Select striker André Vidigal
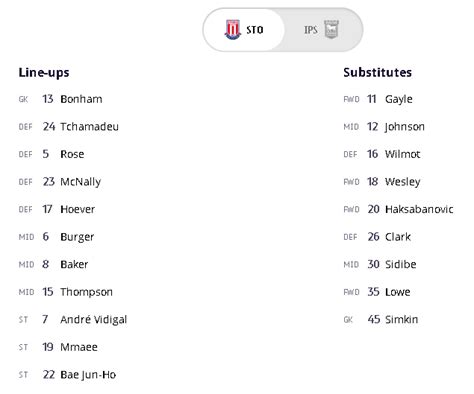The image size is (474, 394). coord(73,320)
